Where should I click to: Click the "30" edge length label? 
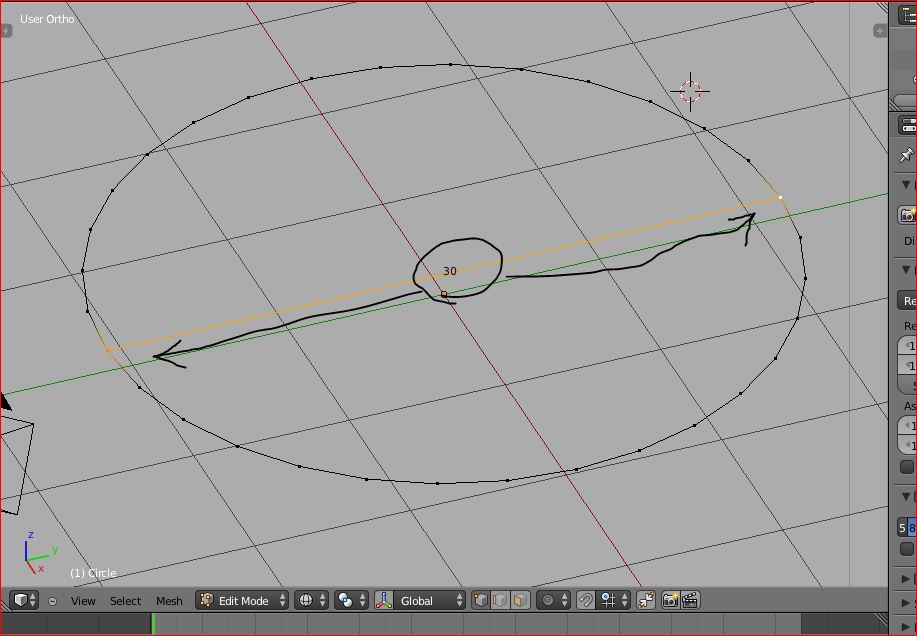[449, 271]
